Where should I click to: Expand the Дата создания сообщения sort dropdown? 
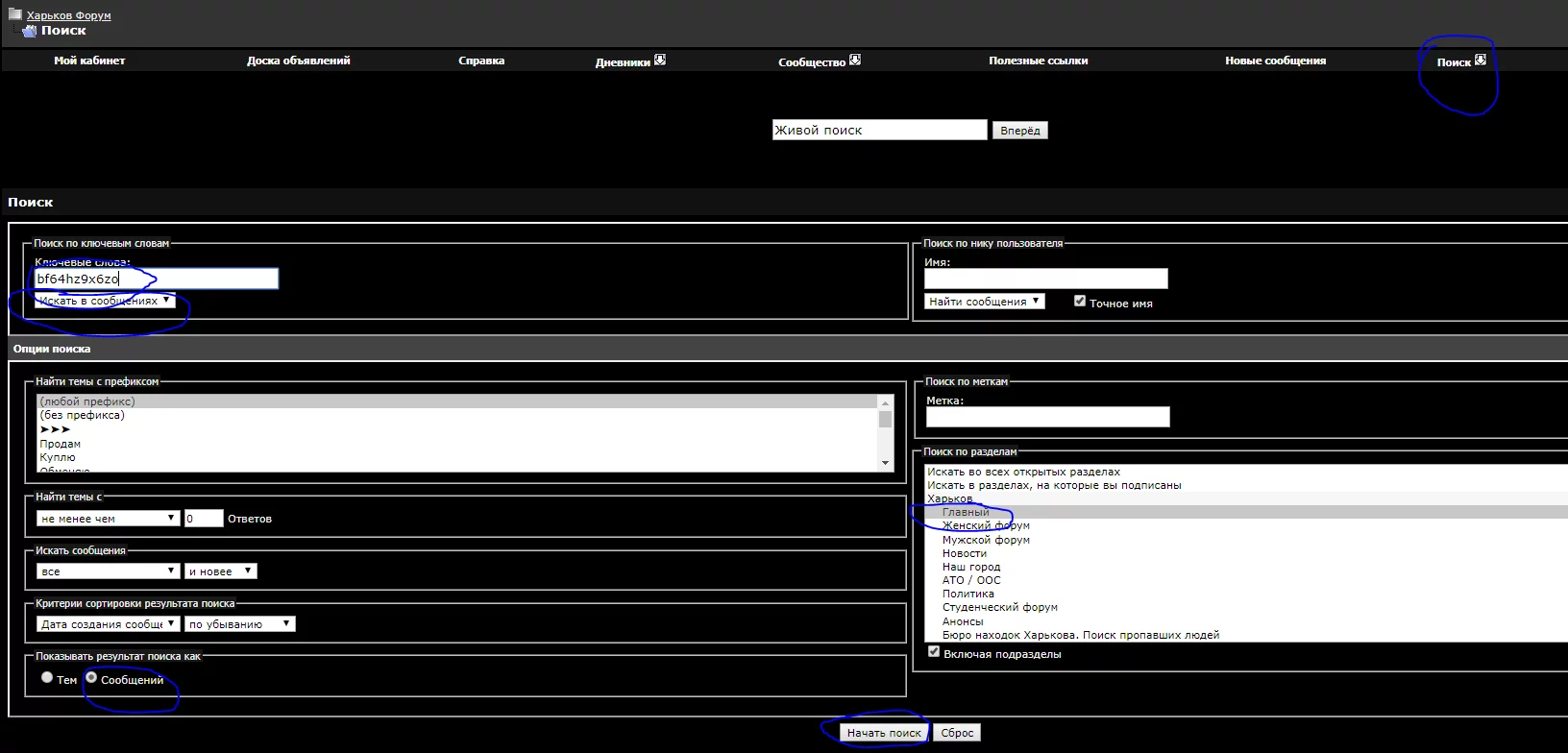pos(108,624)
